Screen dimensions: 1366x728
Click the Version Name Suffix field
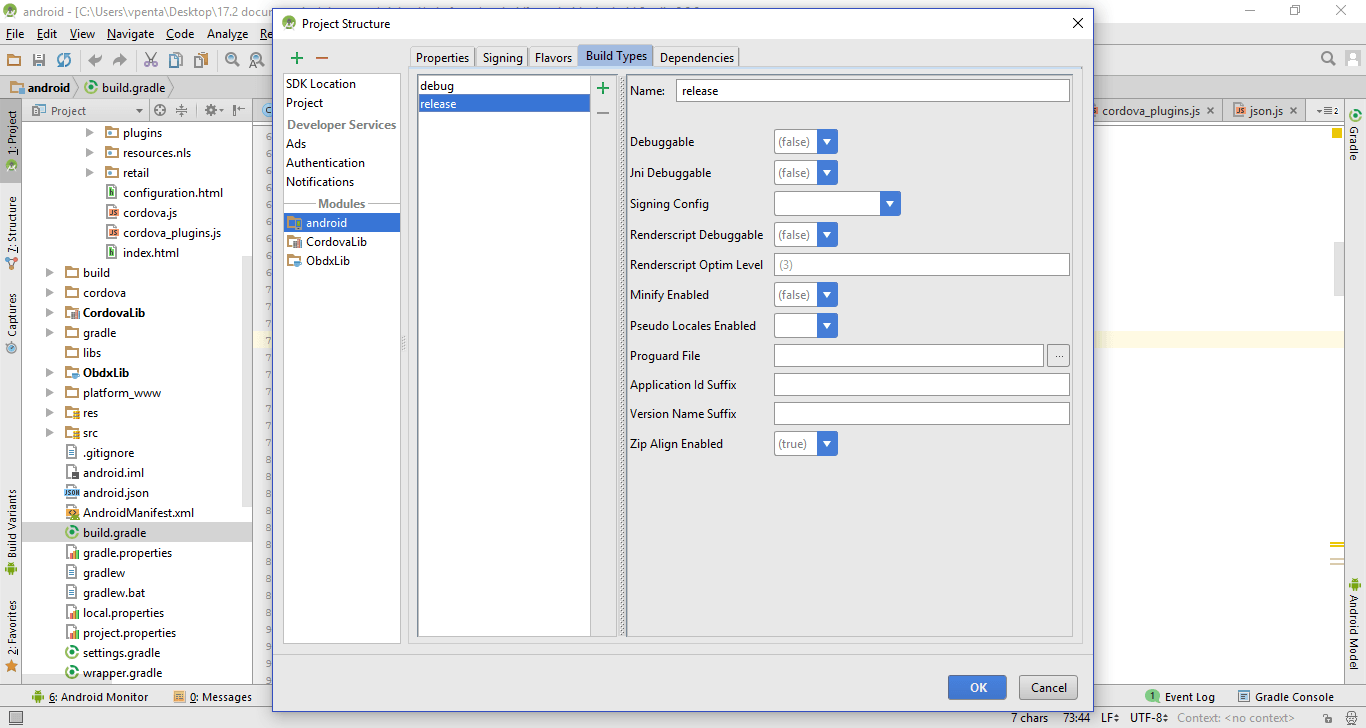coord(922,414)
